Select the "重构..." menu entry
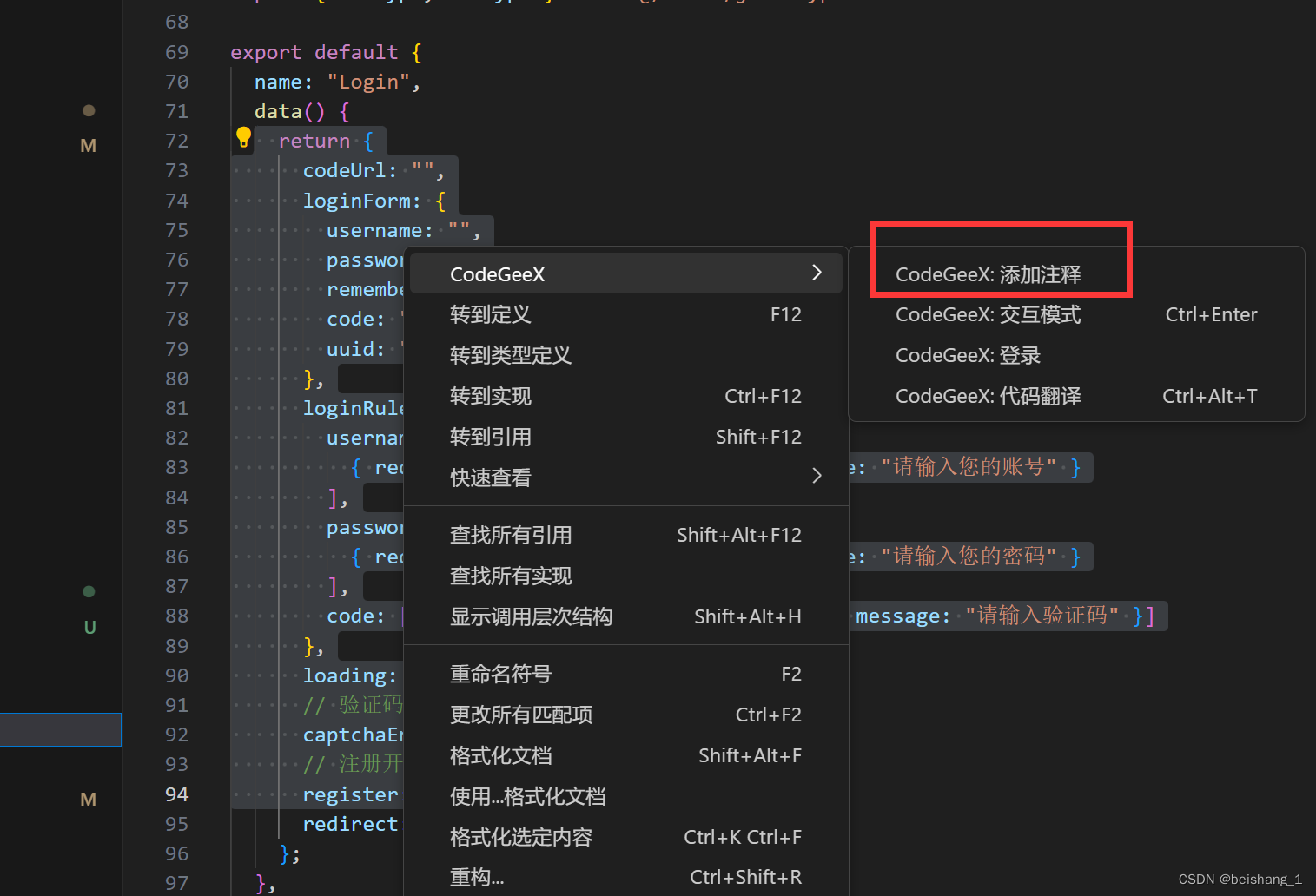The height and width of the screenshot is (896, 1316). coord(476,876)
